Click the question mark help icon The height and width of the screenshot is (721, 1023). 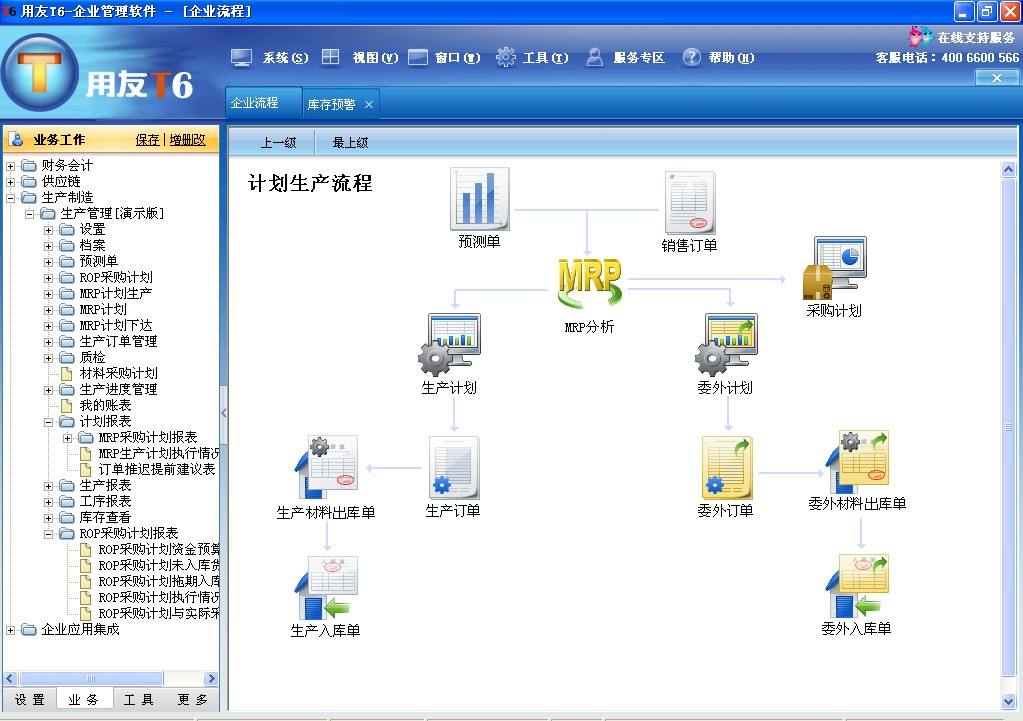pyautogui.click(x=692, y=57)
